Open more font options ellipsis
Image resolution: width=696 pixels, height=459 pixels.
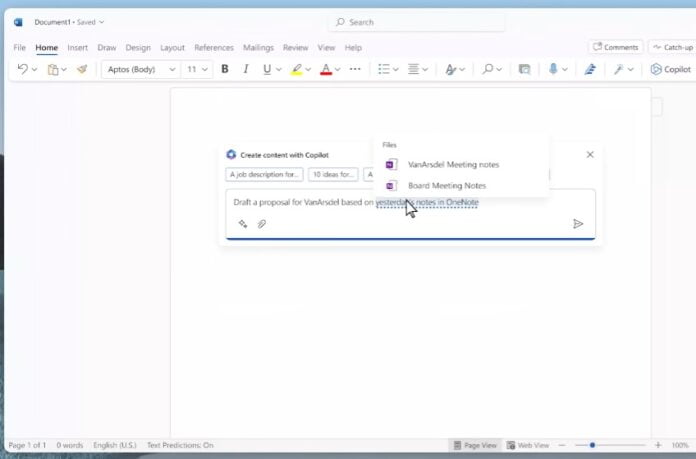pos(355,69)
